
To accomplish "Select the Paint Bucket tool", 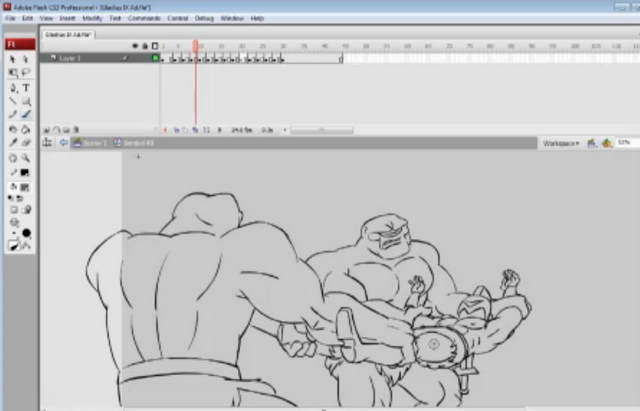I will 26,129.
